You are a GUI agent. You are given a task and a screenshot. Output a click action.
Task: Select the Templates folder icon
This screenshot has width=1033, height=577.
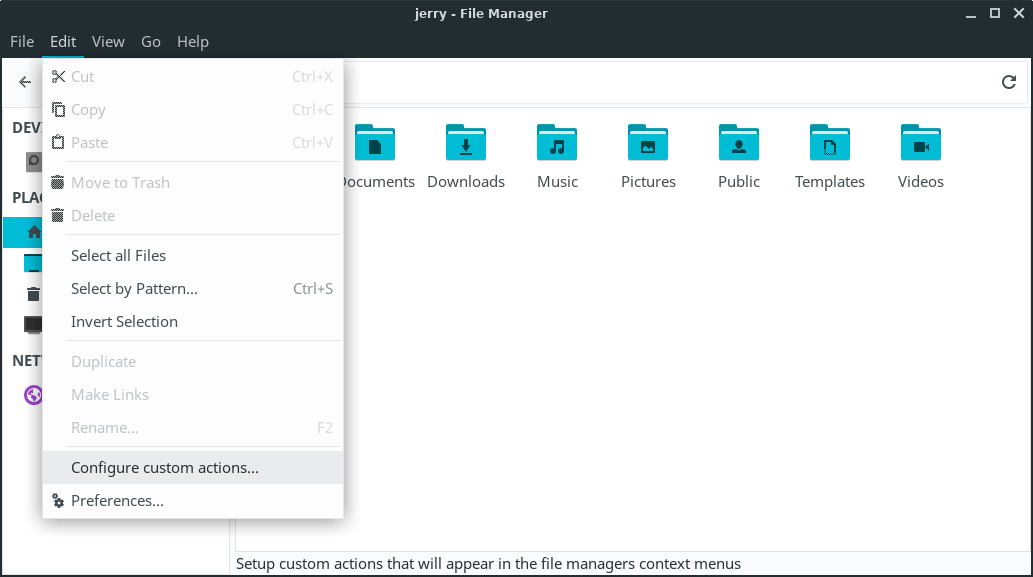[x=829, y=144]
